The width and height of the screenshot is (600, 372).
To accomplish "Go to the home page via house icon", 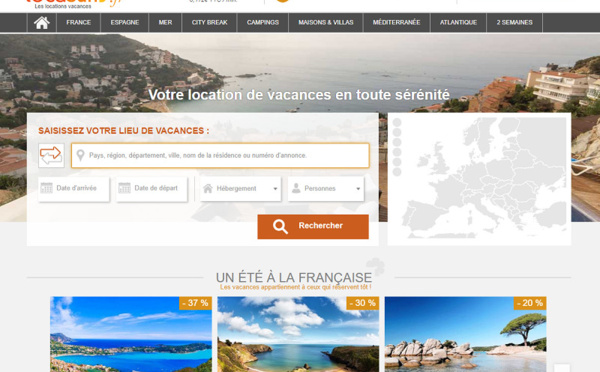I will click(42, 23).
